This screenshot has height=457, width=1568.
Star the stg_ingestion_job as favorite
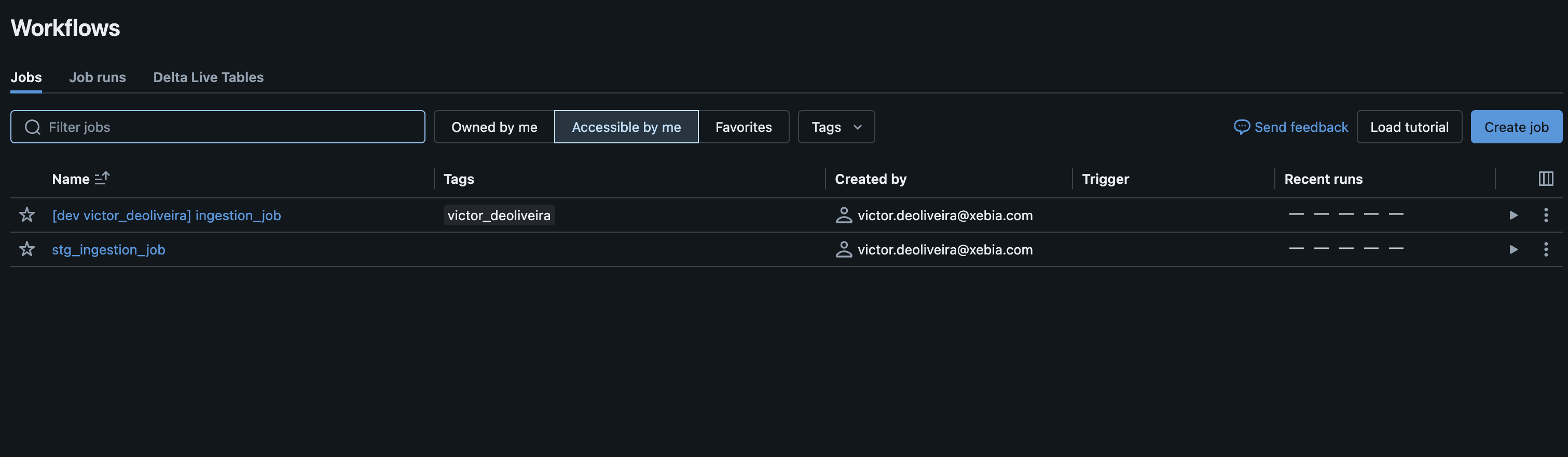click(27, 249)
